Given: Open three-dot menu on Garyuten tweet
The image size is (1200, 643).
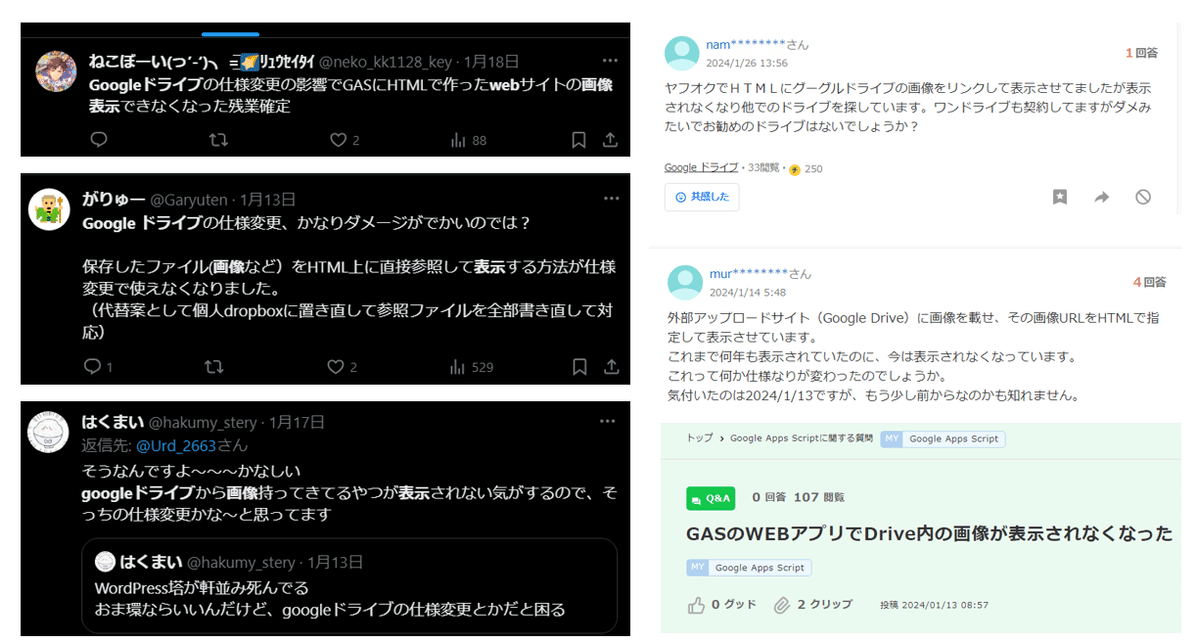Looking at the screenshot, I should pos(608,198).
